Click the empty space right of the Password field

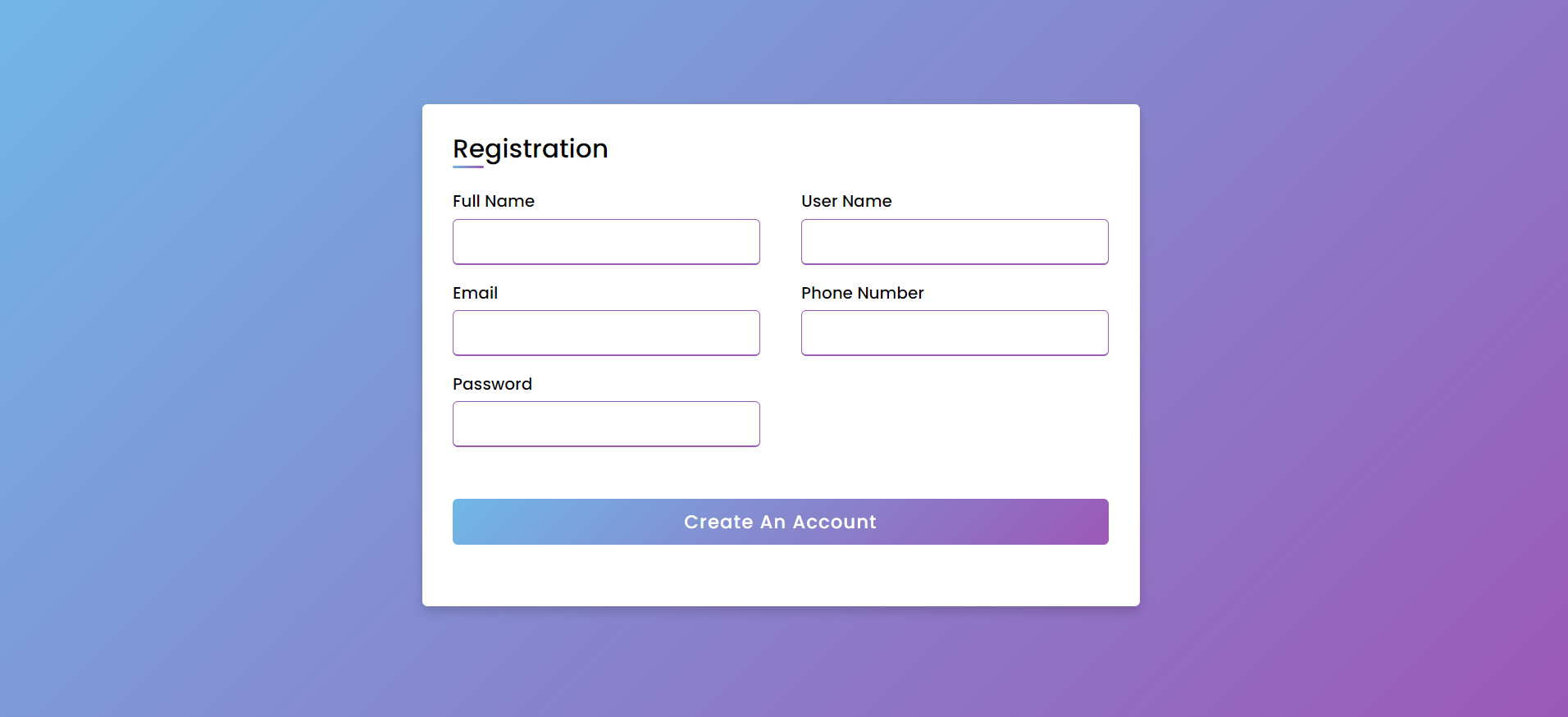[954, 423]
